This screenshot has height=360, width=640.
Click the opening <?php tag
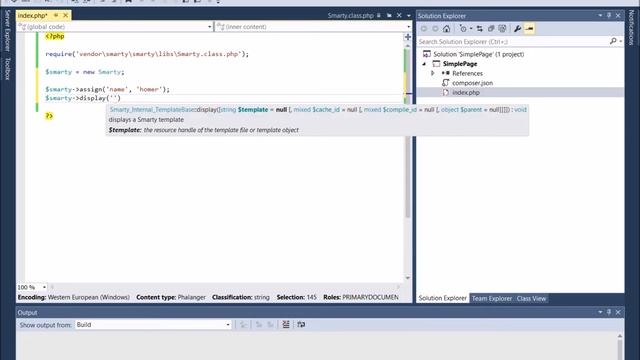(55, 36)
